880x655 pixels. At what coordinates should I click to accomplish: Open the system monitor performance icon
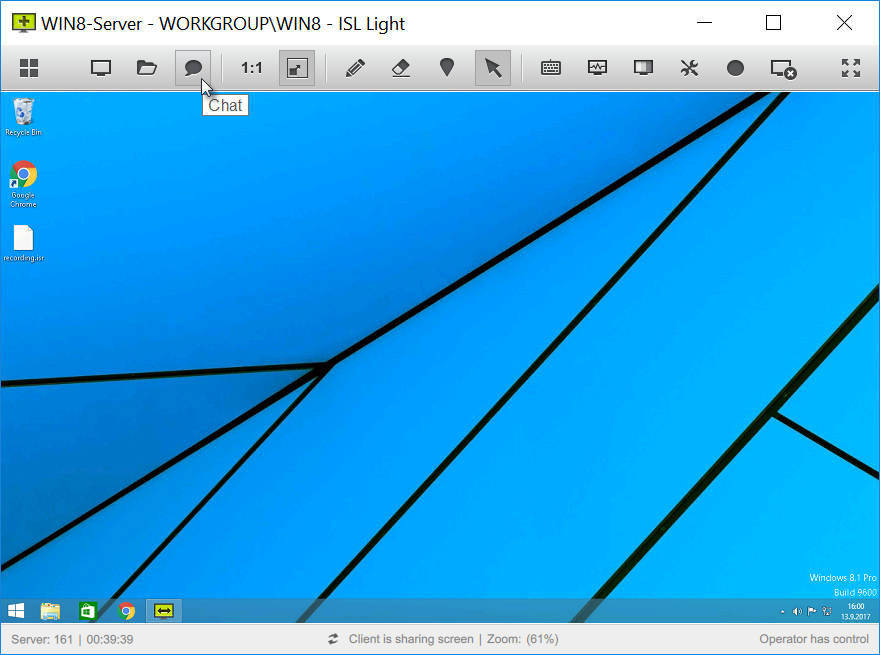pyautogui.click(x=597, y=68)
